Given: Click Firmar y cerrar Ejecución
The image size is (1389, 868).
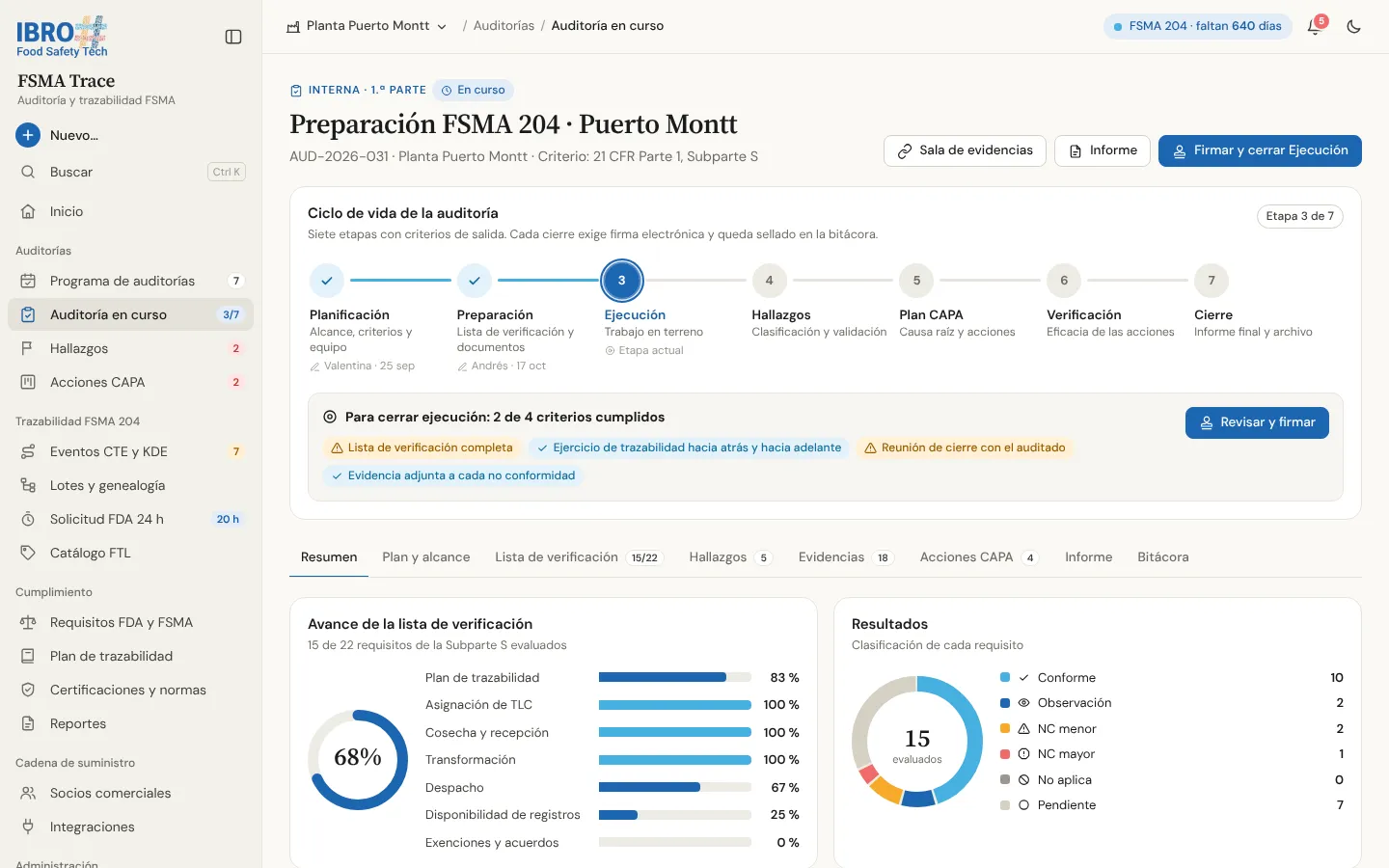Looking at the screenshot, I should (x=1260, y=150).
